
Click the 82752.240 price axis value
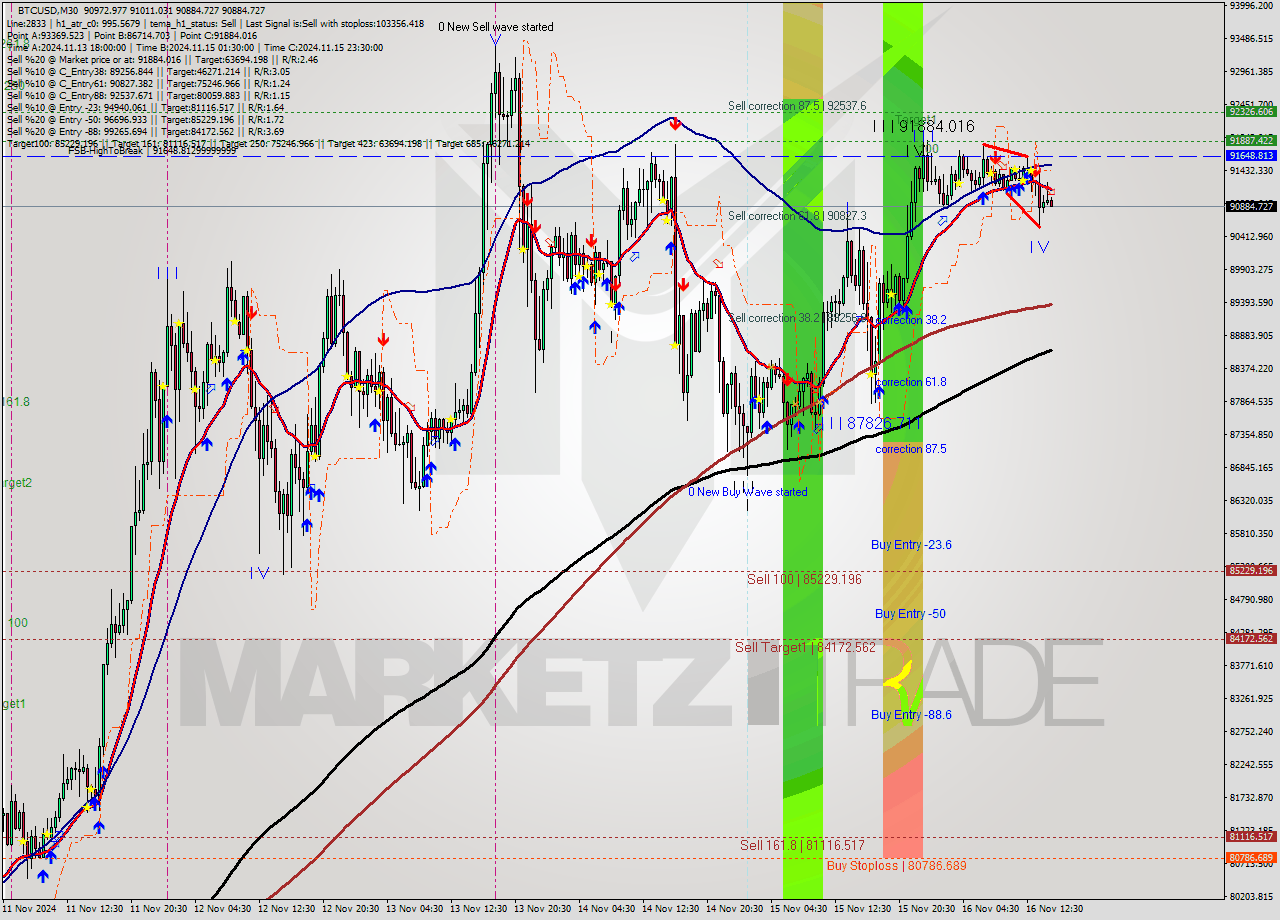tap(1251, 732)
